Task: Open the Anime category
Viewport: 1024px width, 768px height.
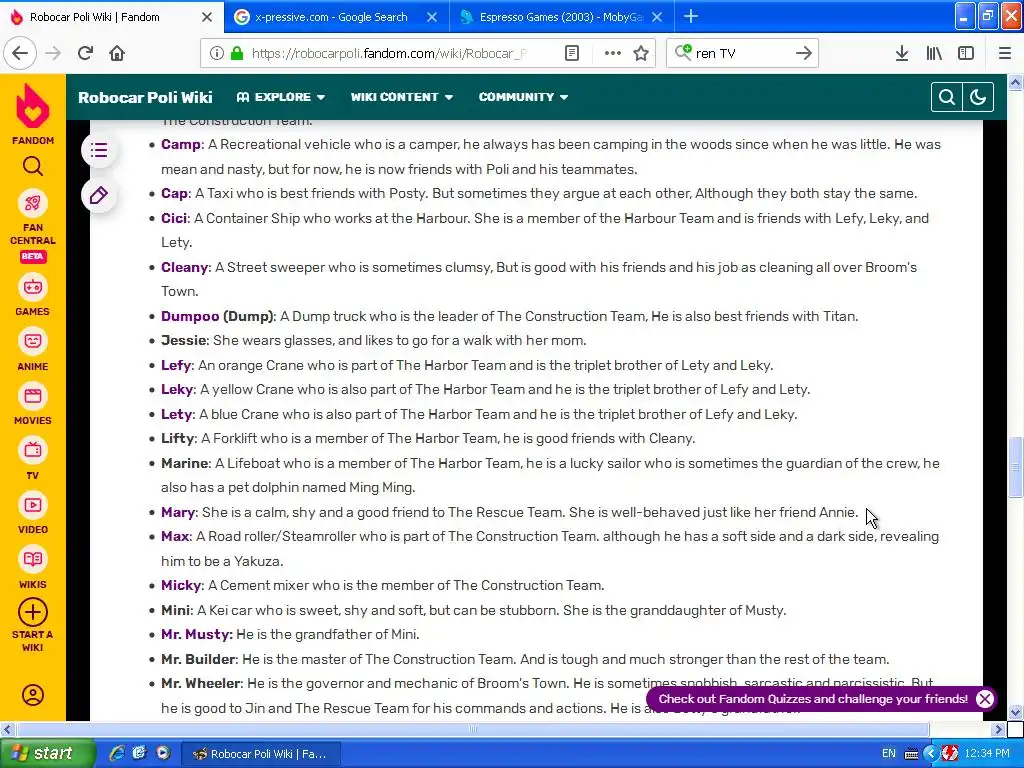Action: (33, 351)
